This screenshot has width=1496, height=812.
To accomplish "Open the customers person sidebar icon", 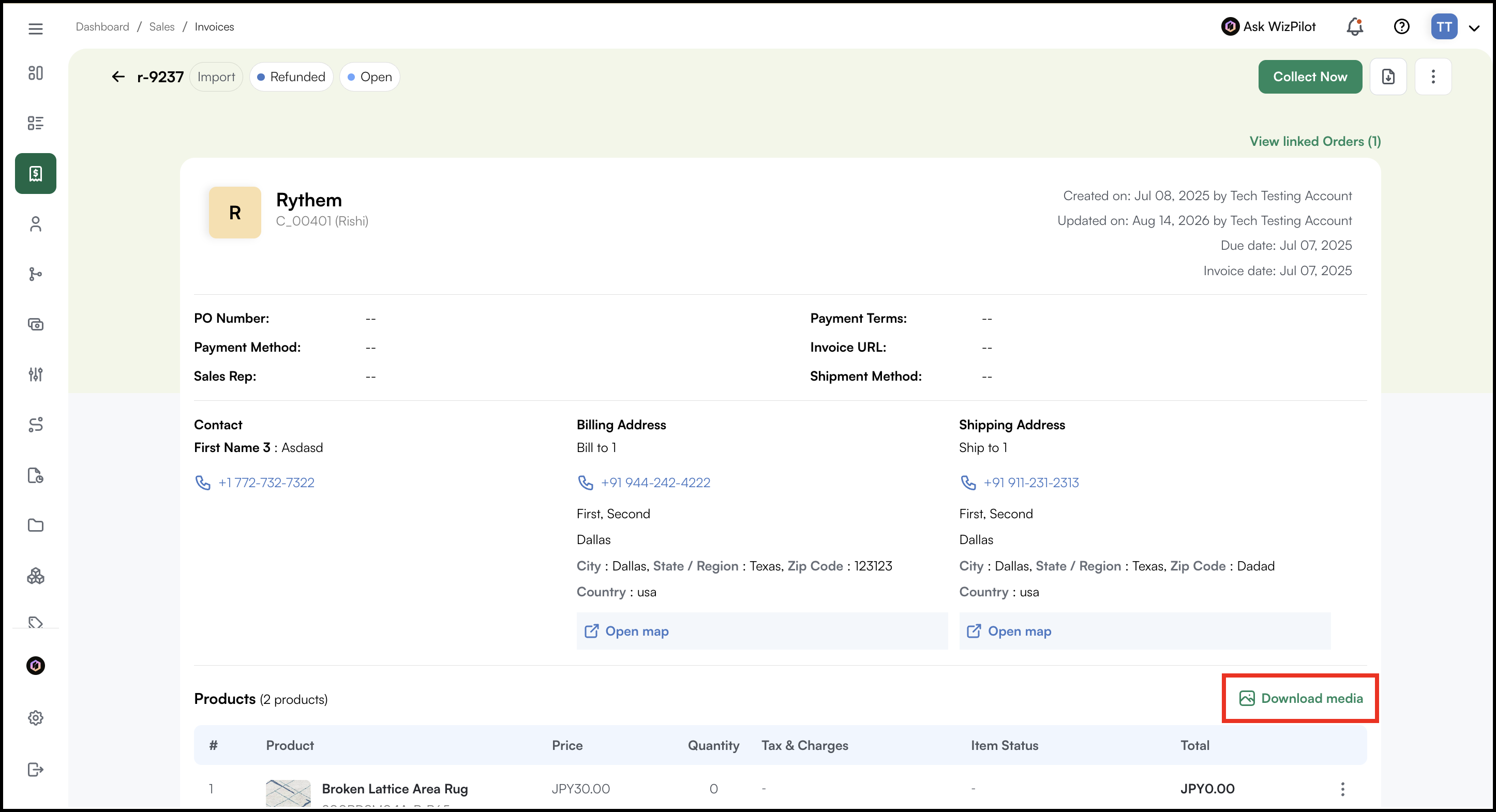I will tap(35, 223).
